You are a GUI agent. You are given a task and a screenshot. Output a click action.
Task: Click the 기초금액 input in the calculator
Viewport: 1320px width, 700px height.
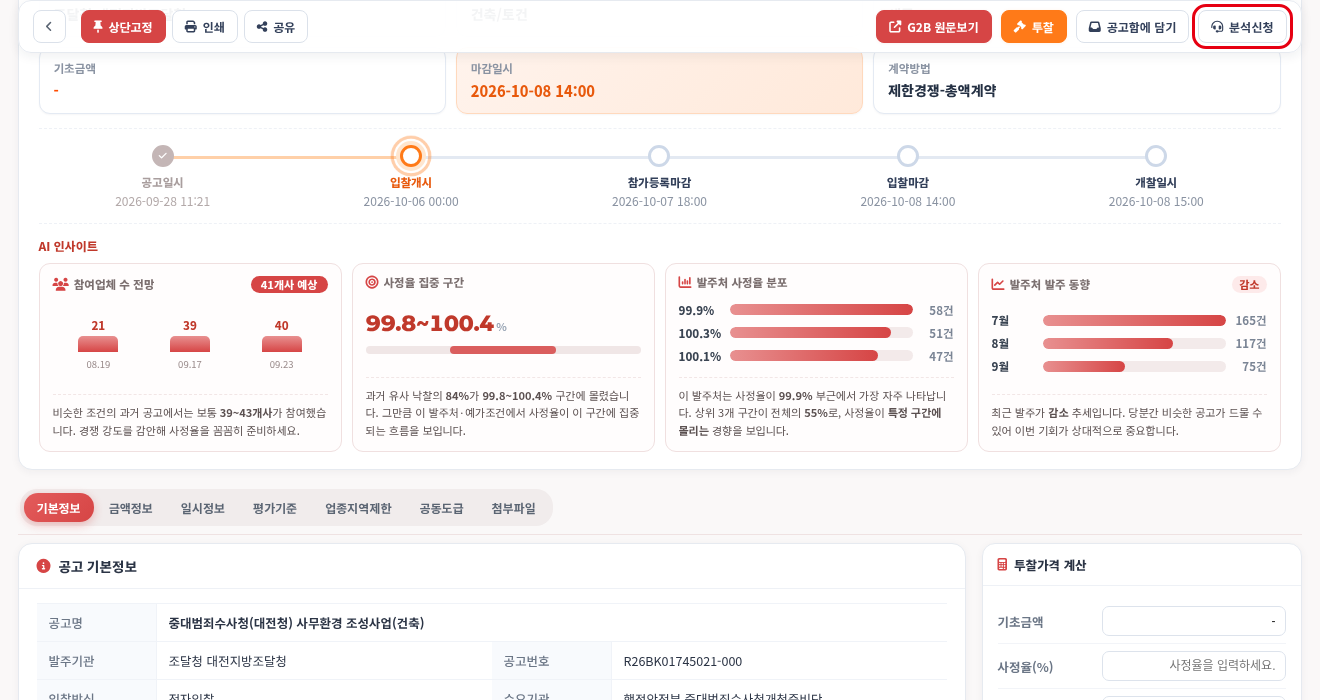pos(1194,621)
